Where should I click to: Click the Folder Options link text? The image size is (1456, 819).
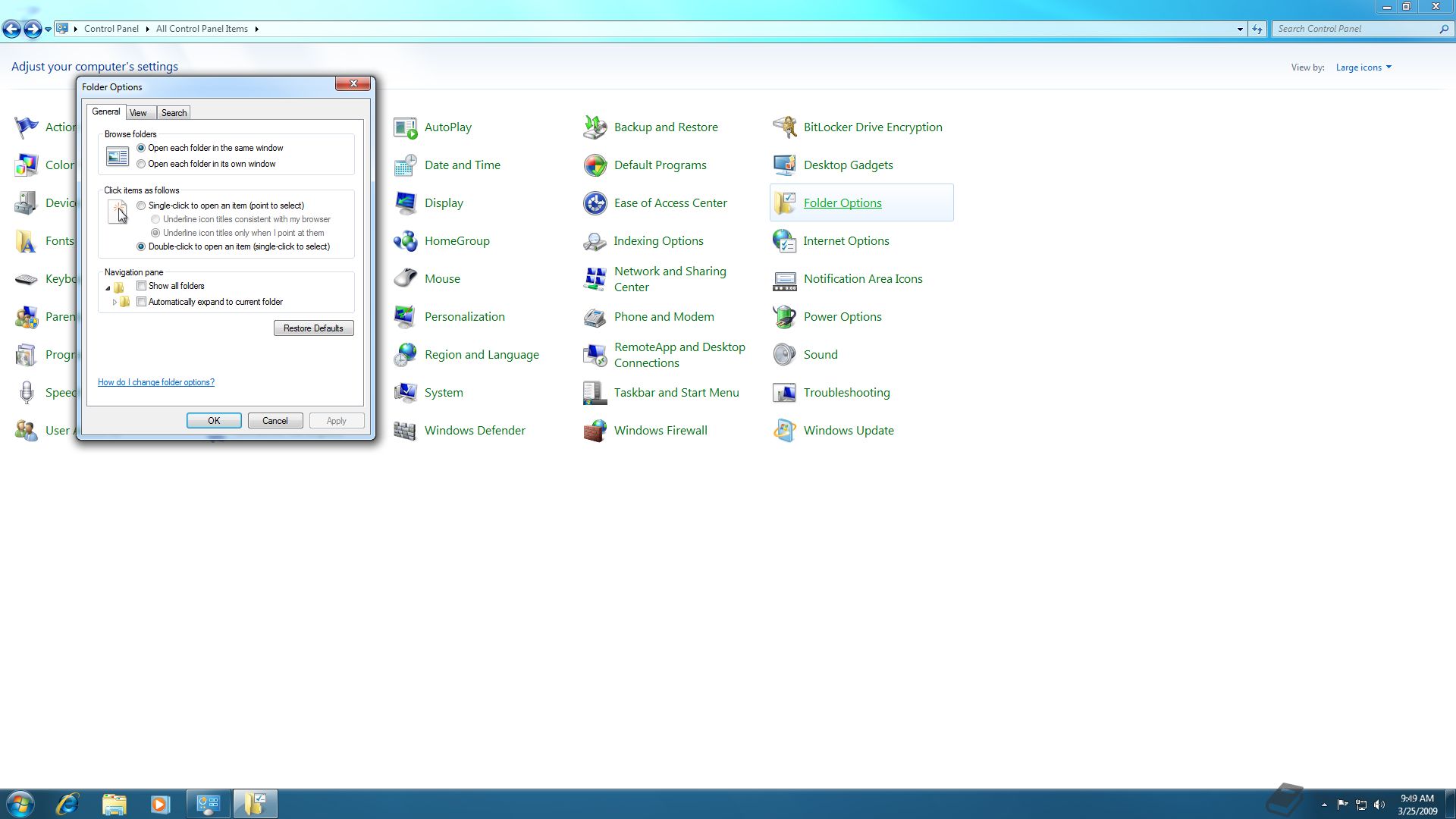point(843,203)
